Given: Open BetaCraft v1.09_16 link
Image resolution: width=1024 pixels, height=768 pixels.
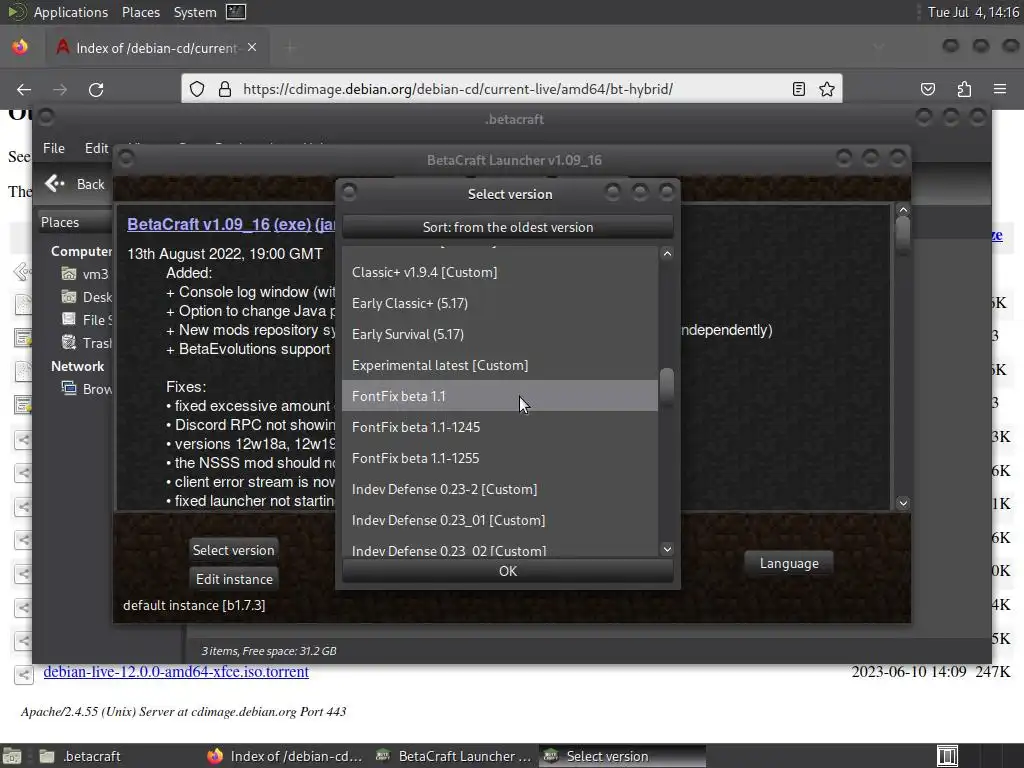Looking at the screenshot, I should point(199,224).
